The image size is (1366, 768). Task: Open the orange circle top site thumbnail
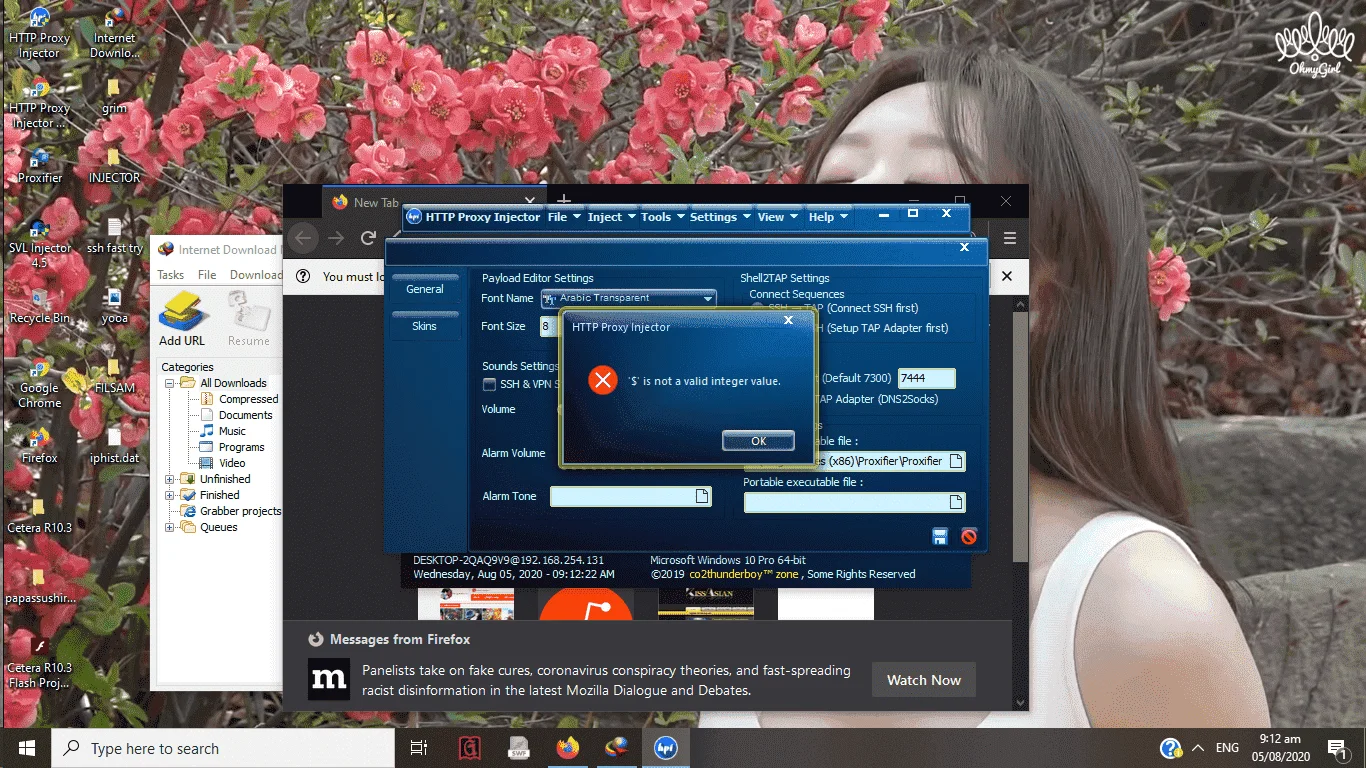[x=586, y=603]
